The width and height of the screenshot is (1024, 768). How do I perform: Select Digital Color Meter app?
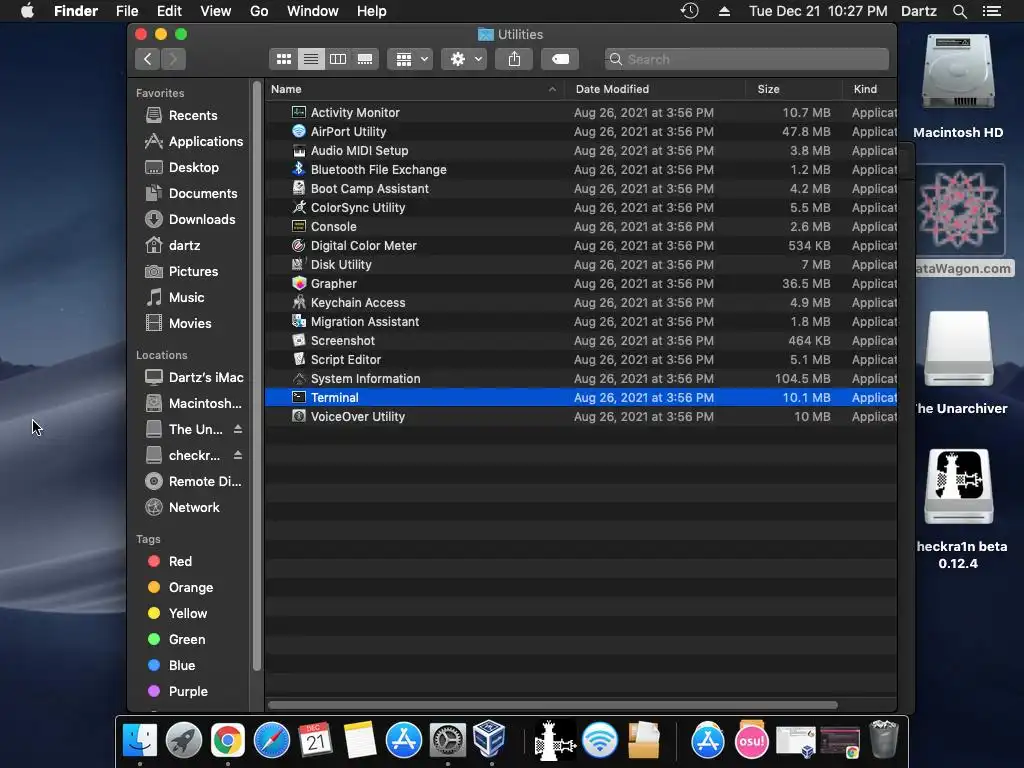pyautogui.click(x=581, y=246)
